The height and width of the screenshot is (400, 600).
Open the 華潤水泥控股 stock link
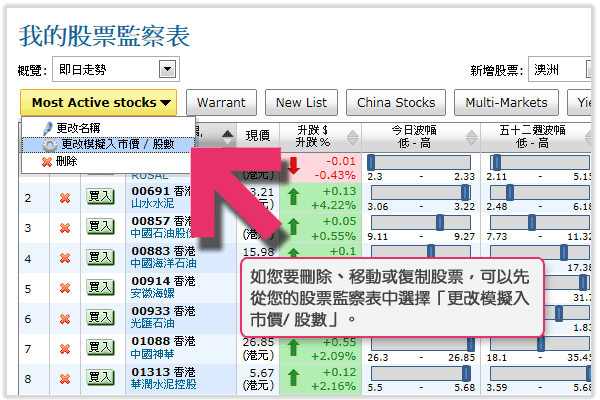163,384
